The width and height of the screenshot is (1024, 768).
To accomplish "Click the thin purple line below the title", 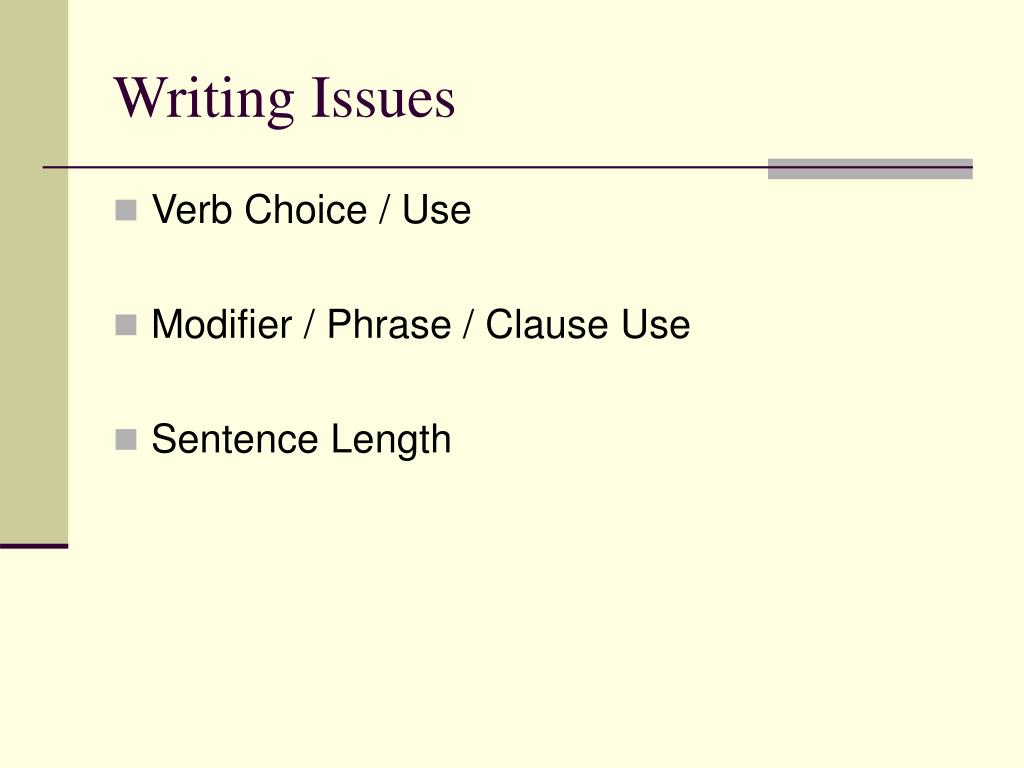I will [x=405, y=168].
